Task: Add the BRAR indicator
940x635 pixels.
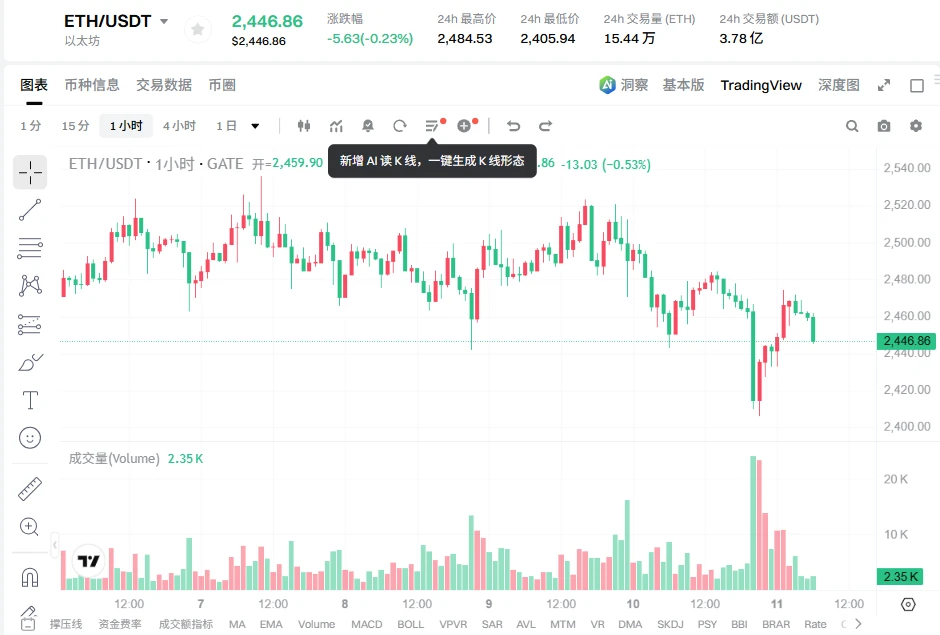Action: 776,624
